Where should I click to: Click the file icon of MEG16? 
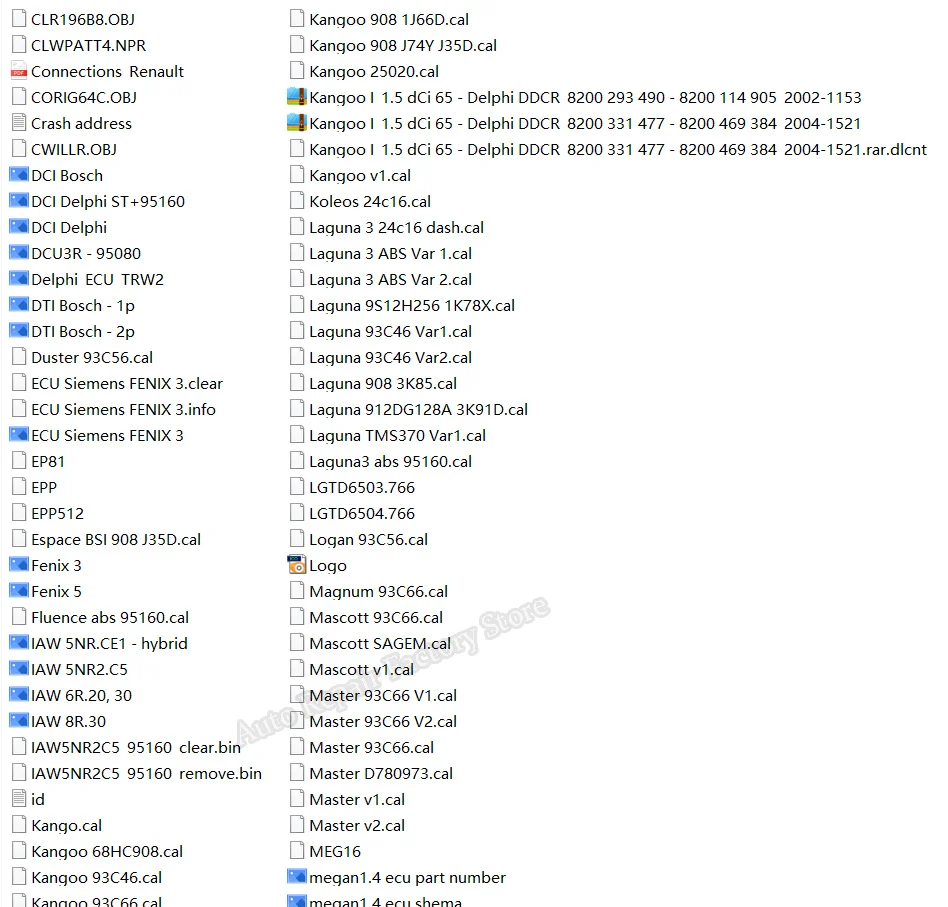[297, 851]
